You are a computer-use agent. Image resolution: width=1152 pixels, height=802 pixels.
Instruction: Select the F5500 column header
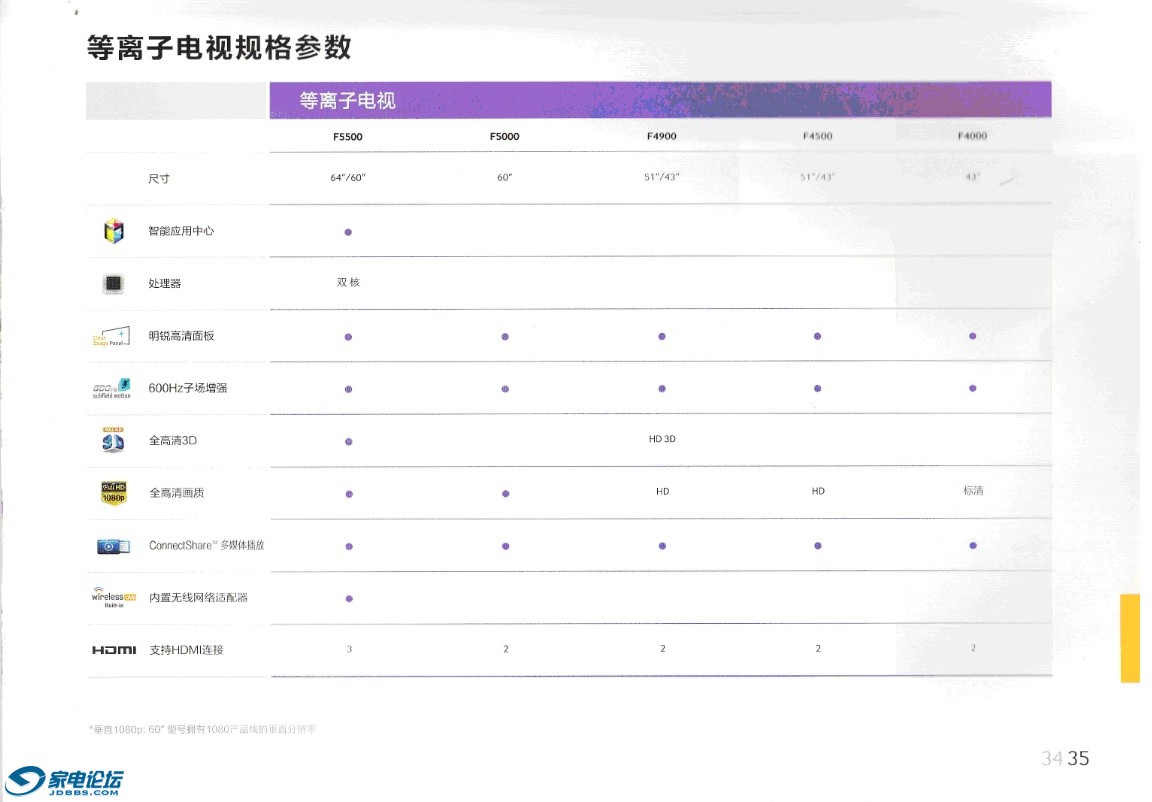click(x=348, y=137)
